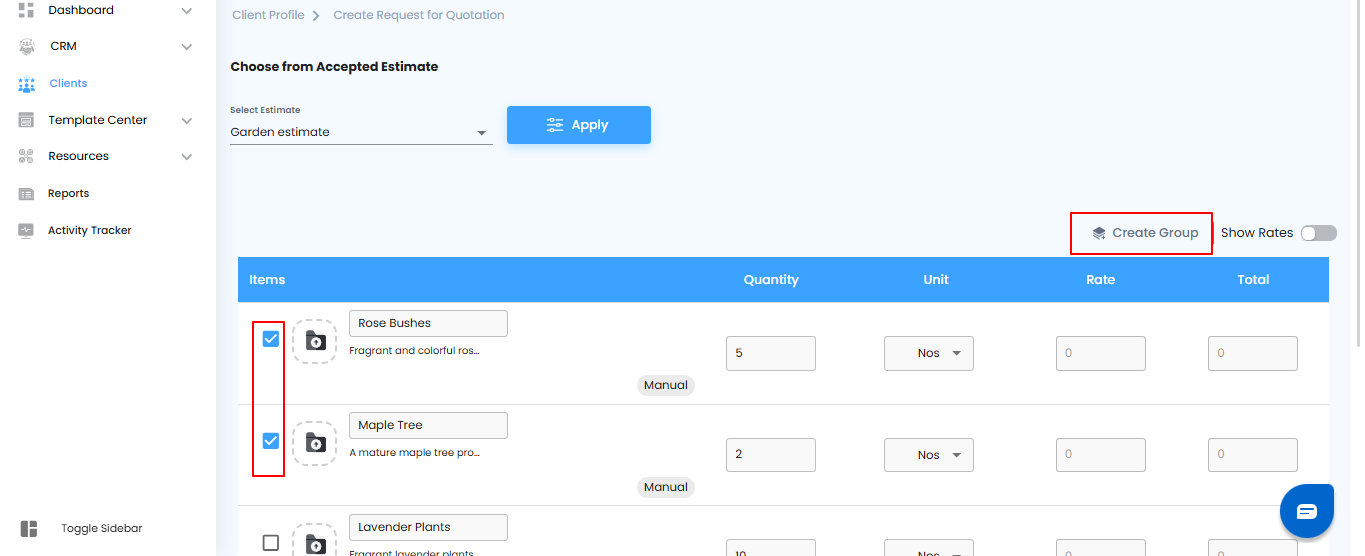This screenshot has height=556, width=1365.
Task: Go to Client Profile breadcrumb link
Action: coord(268,16)
